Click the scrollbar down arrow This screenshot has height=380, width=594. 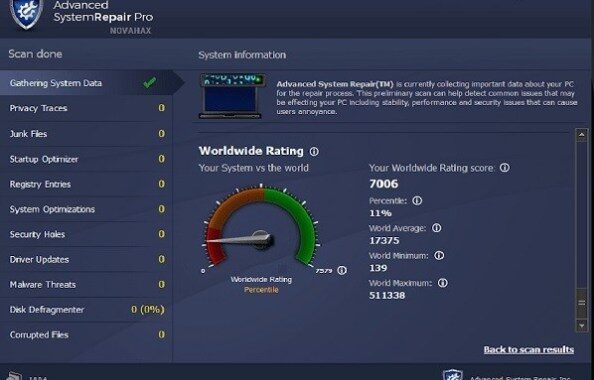(x=581, y=325)
